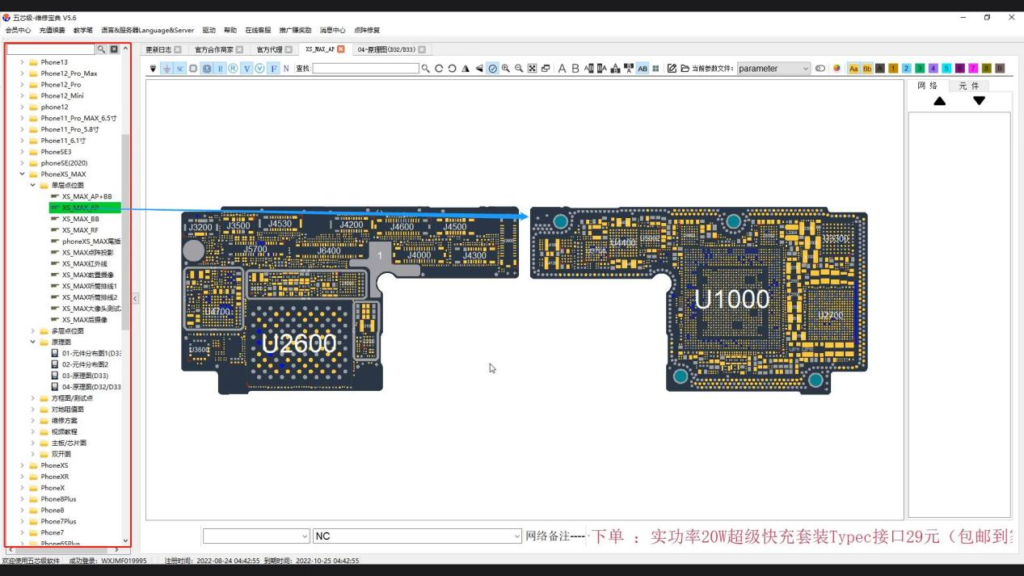Open the 会员中心 menu
Screen dimensions: 1024x576
click(18, 30)
